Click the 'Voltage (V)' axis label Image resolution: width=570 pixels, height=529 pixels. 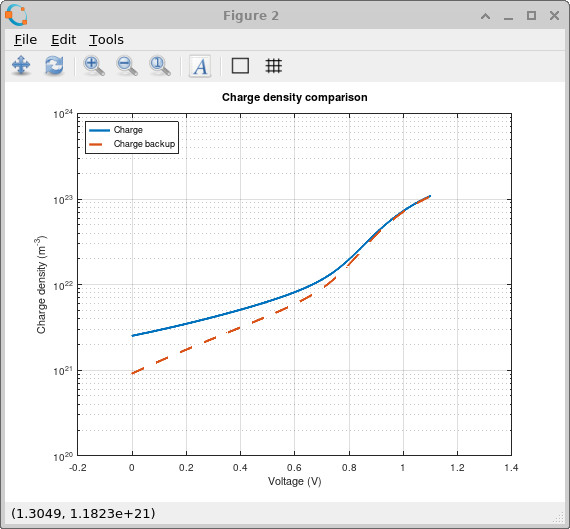[x=294, y=481]
